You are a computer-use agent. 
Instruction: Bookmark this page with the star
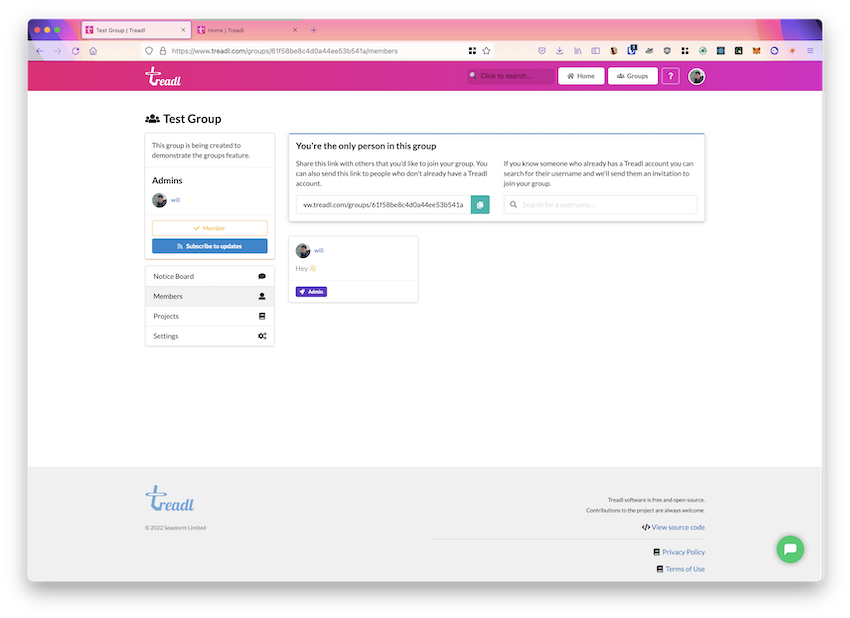pyautogui.click(x=486, y=51)
